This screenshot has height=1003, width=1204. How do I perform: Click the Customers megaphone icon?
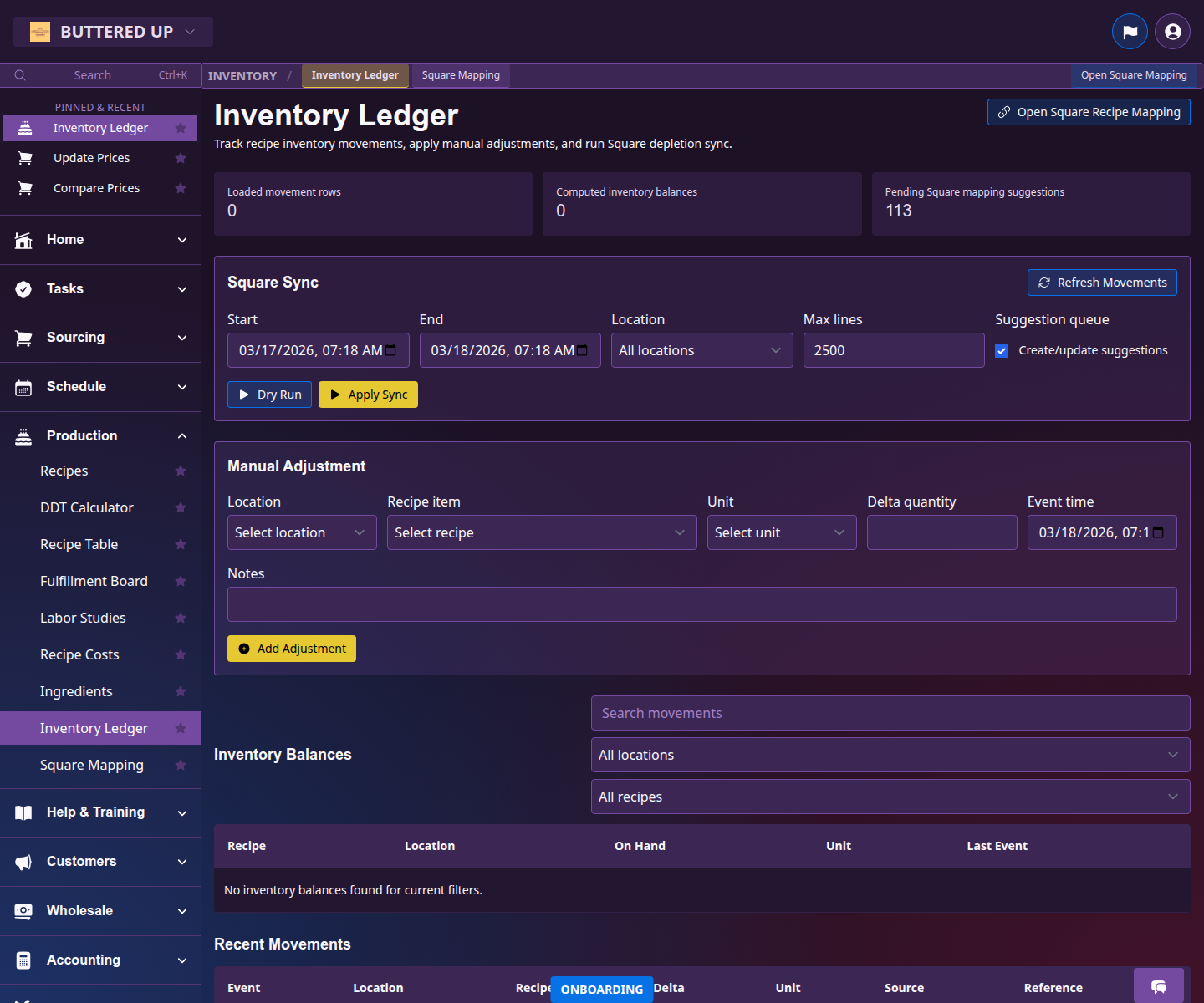coord(23,862)
